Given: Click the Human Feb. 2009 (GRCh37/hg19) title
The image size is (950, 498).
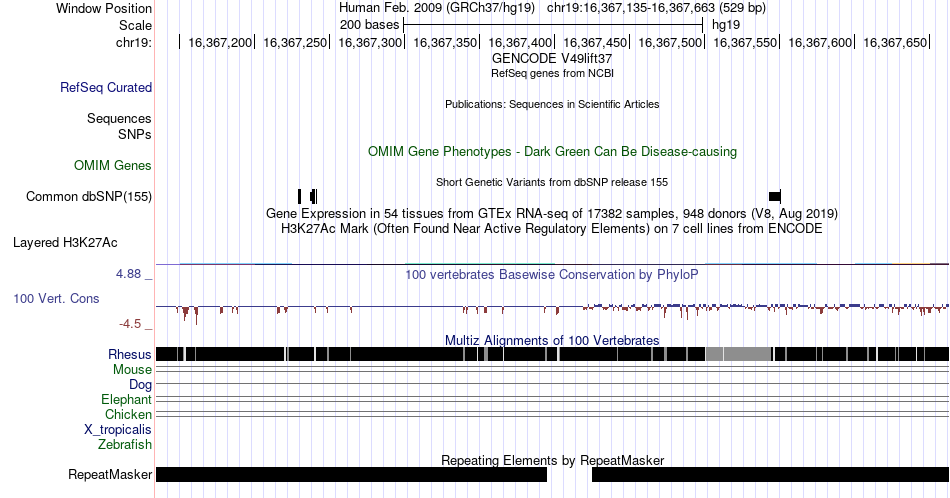Looking at the screenshot, I should pyautogui.click(x=437, y=8).
